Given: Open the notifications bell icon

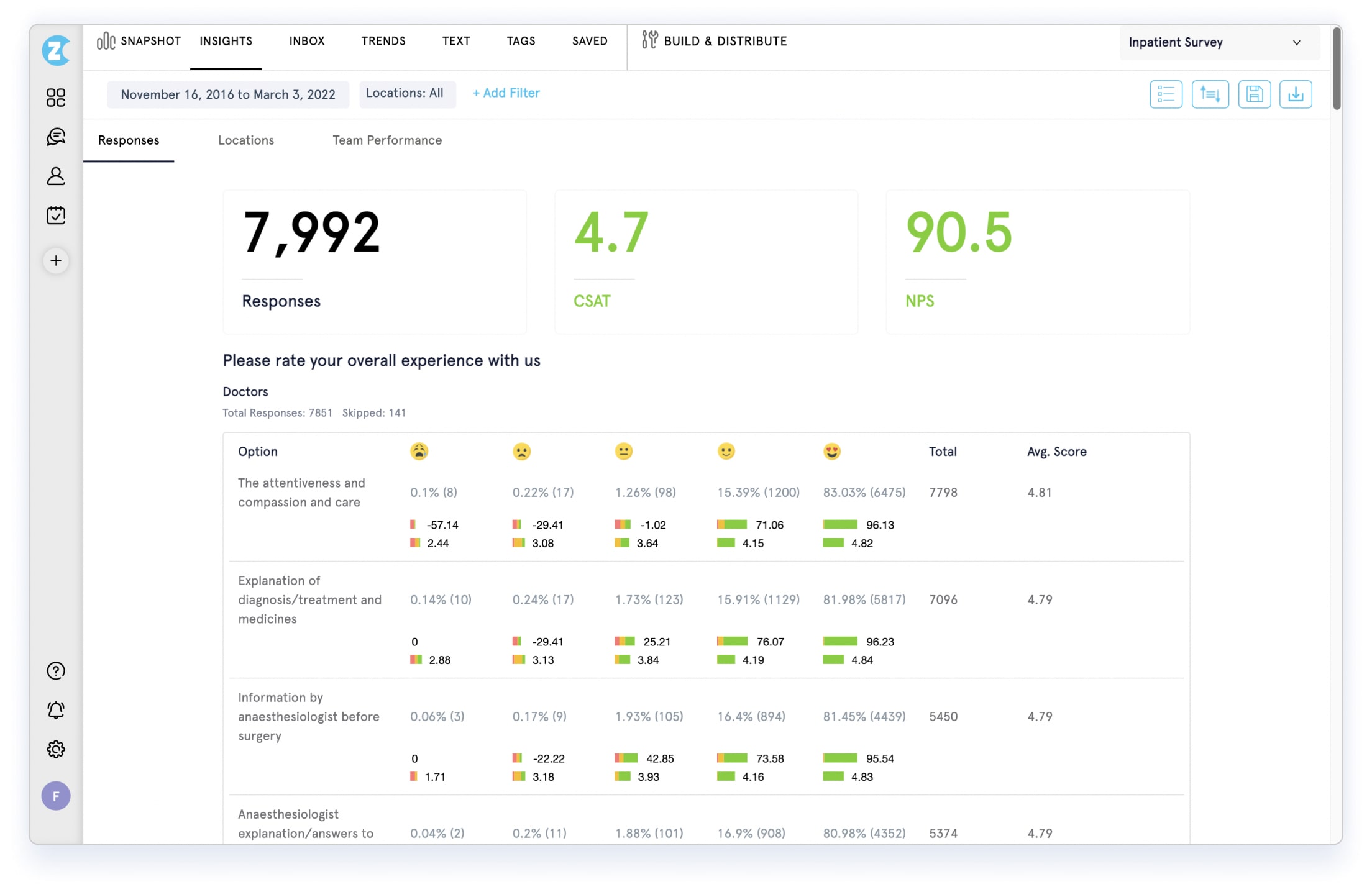Looking at the screenshot, I should point(56,710).
